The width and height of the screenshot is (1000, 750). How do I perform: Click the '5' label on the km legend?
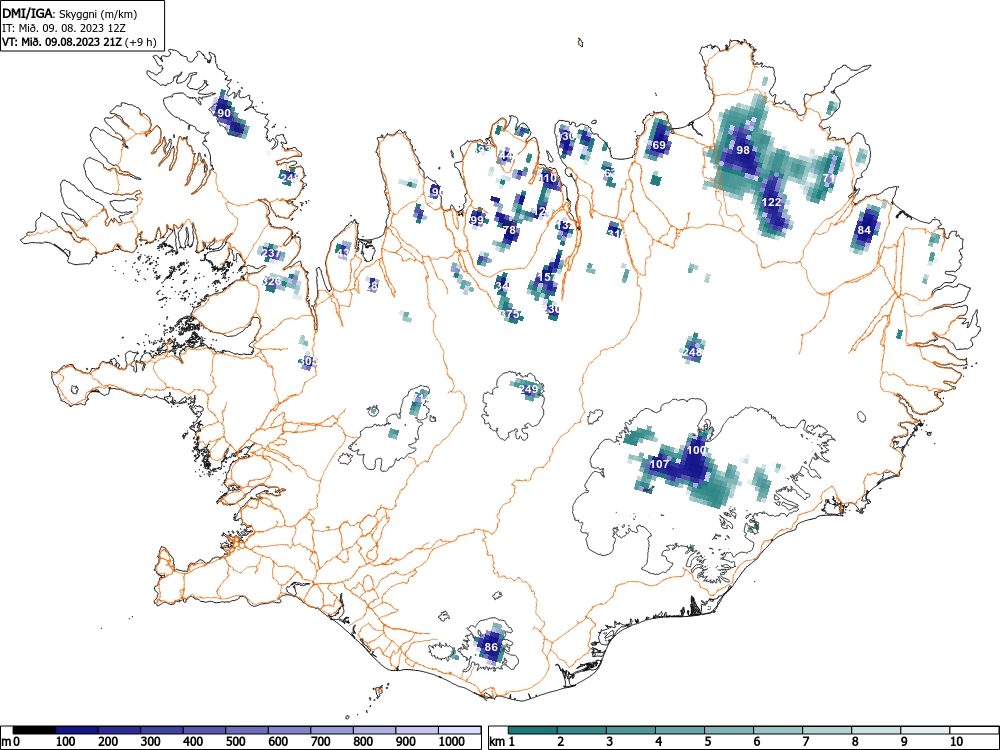coord(708,742)
